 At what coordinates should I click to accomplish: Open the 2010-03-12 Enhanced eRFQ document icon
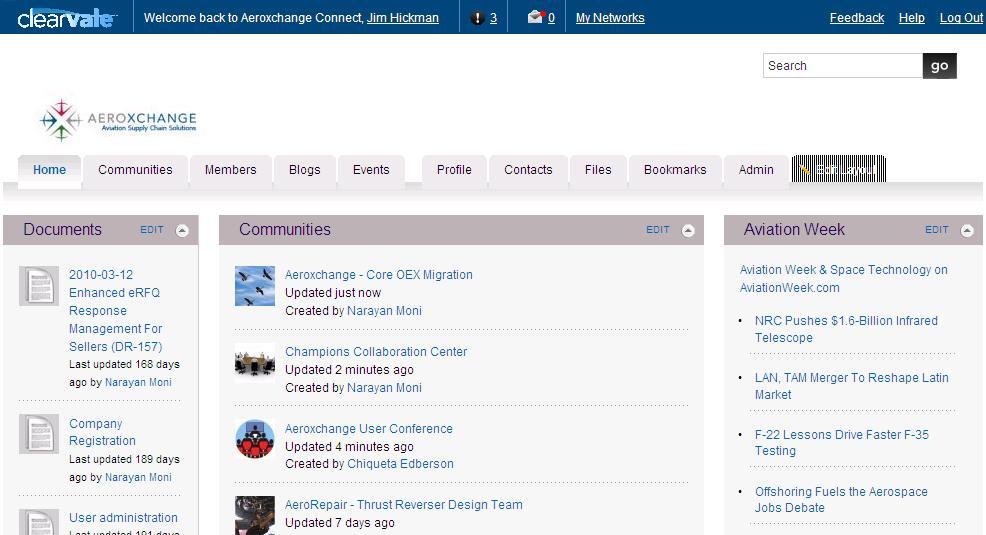39,286
